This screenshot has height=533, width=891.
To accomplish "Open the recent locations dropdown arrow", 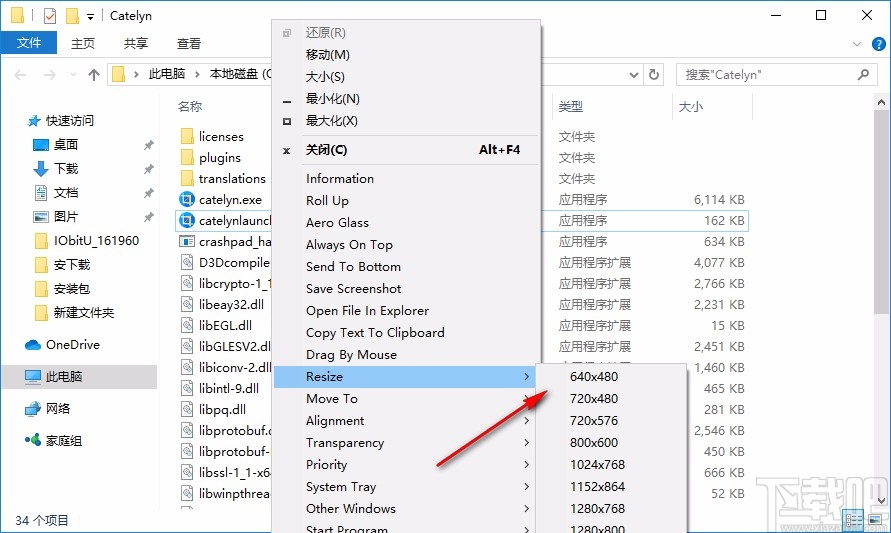I will [73, 74].
